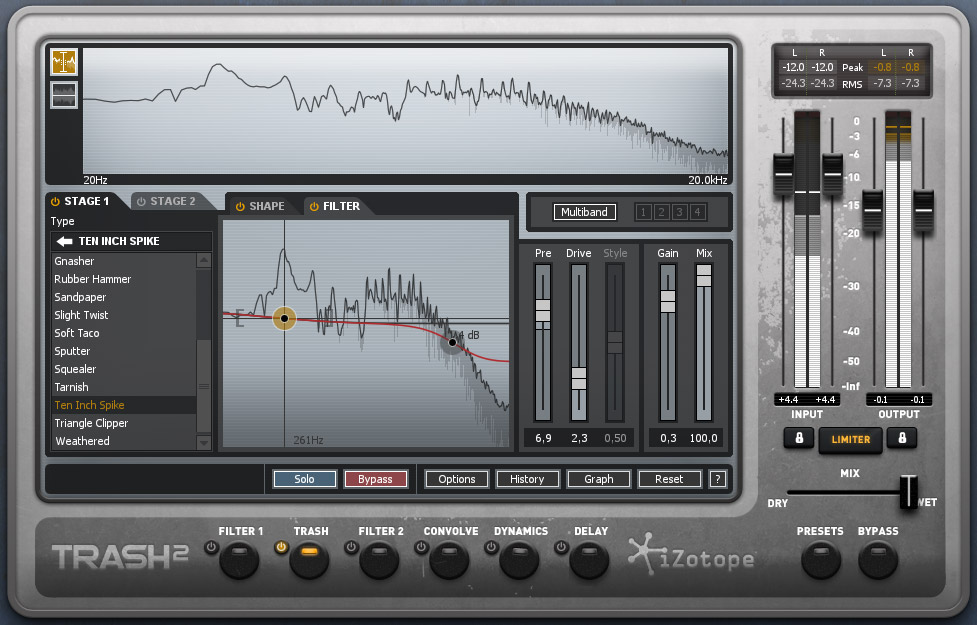Click the Reset button
The image size is (977, 625).
coord(669,479)
